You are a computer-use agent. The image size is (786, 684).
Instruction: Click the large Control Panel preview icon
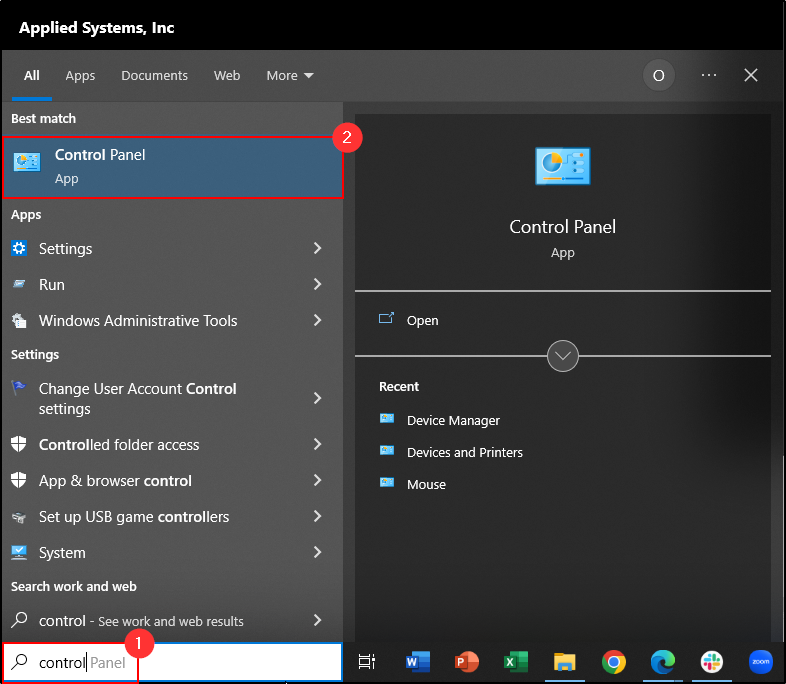tap(562, 166)
